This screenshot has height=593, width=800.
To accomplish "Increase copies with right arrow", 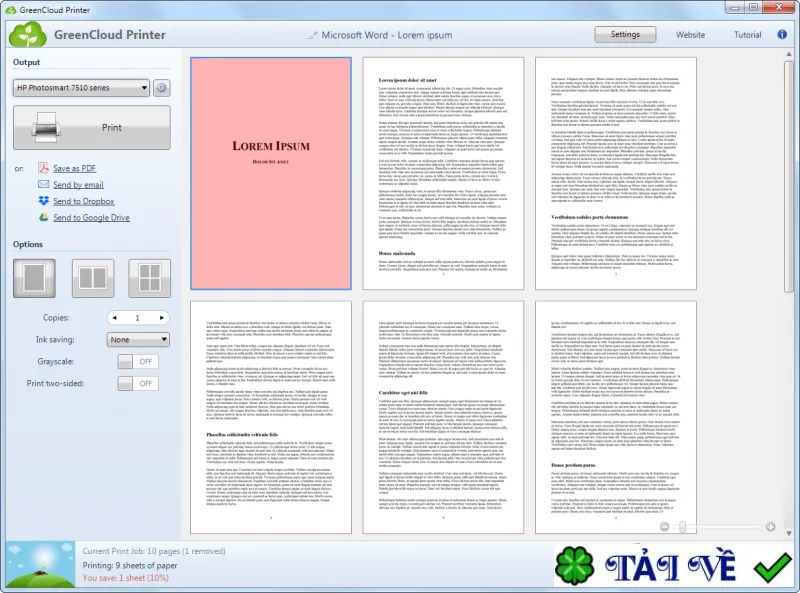I will coord(162,318).
